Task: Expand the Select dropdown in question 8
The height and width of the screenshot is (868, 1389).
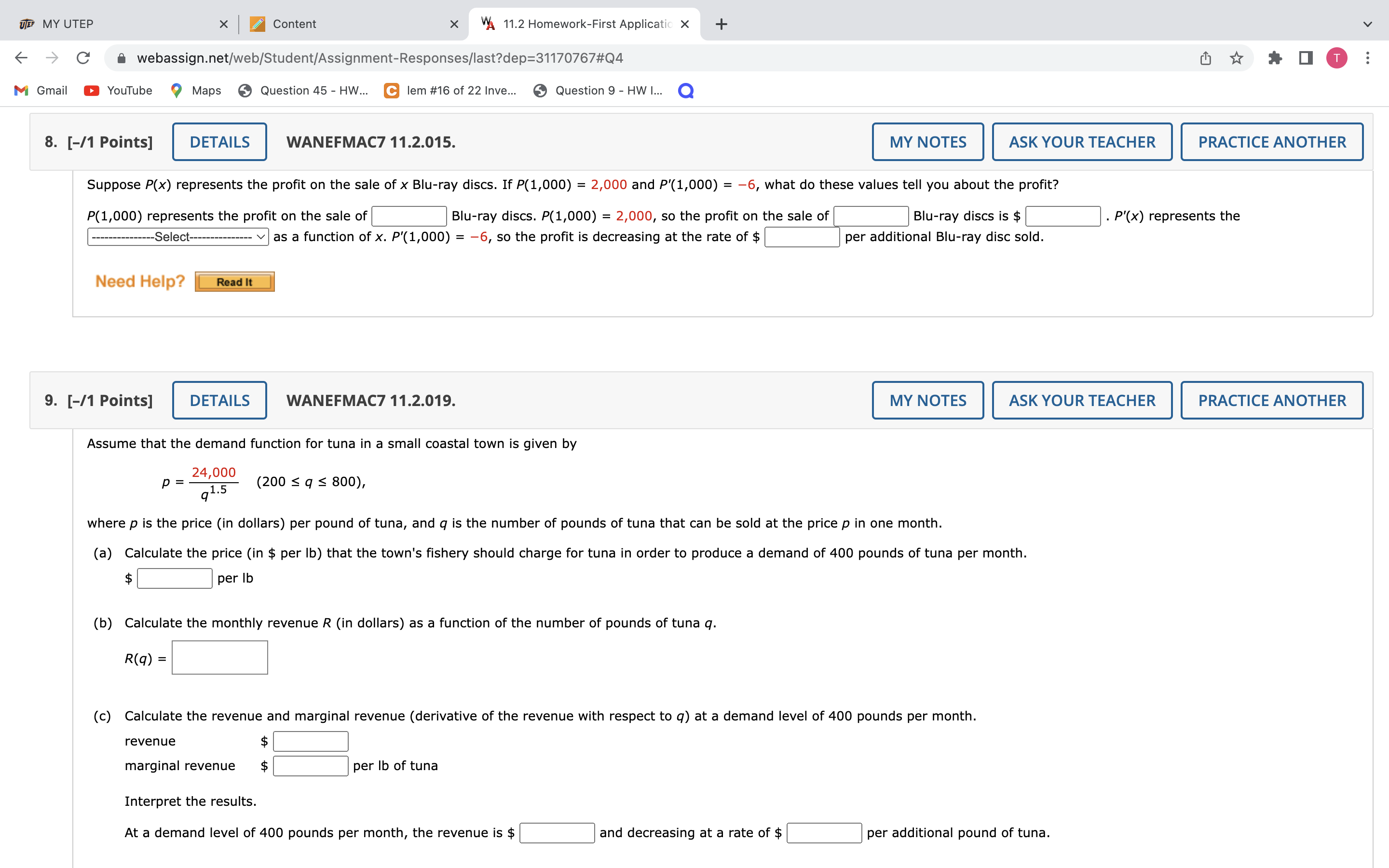Action: 178,237
